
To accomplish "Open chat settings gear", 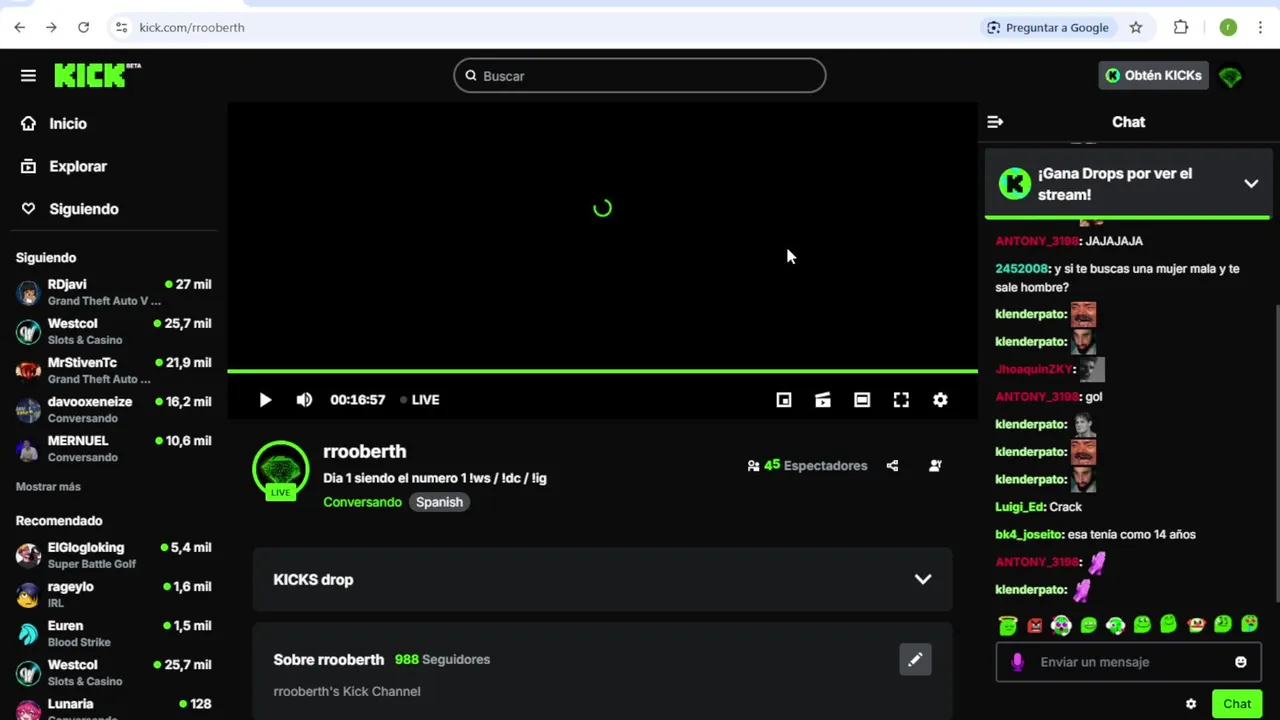I will [1191, 704].
